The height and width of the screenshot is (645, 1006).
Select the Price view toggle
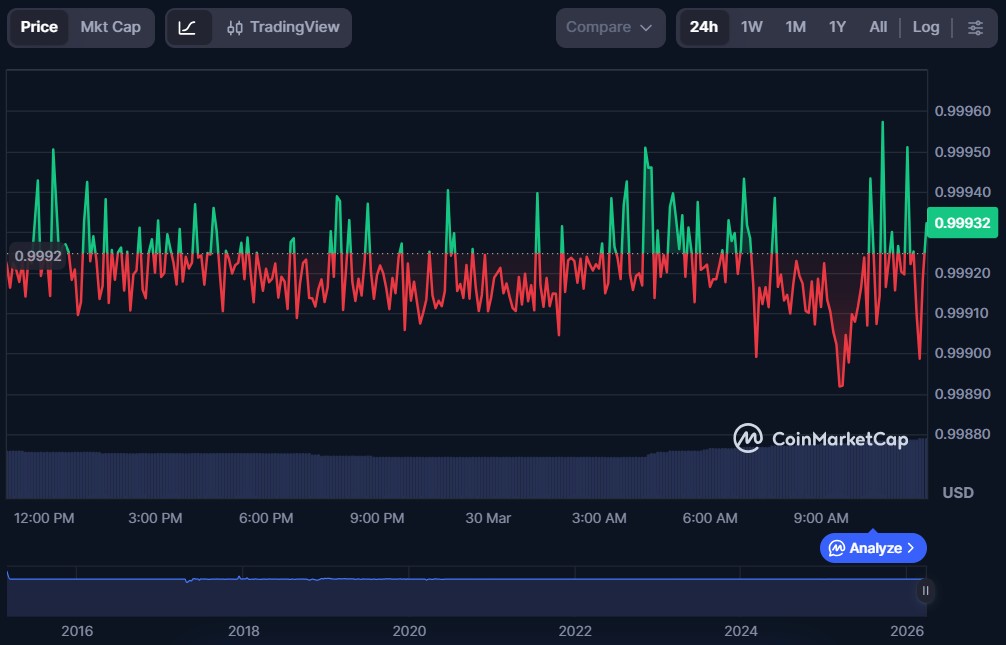pos(39,27)
